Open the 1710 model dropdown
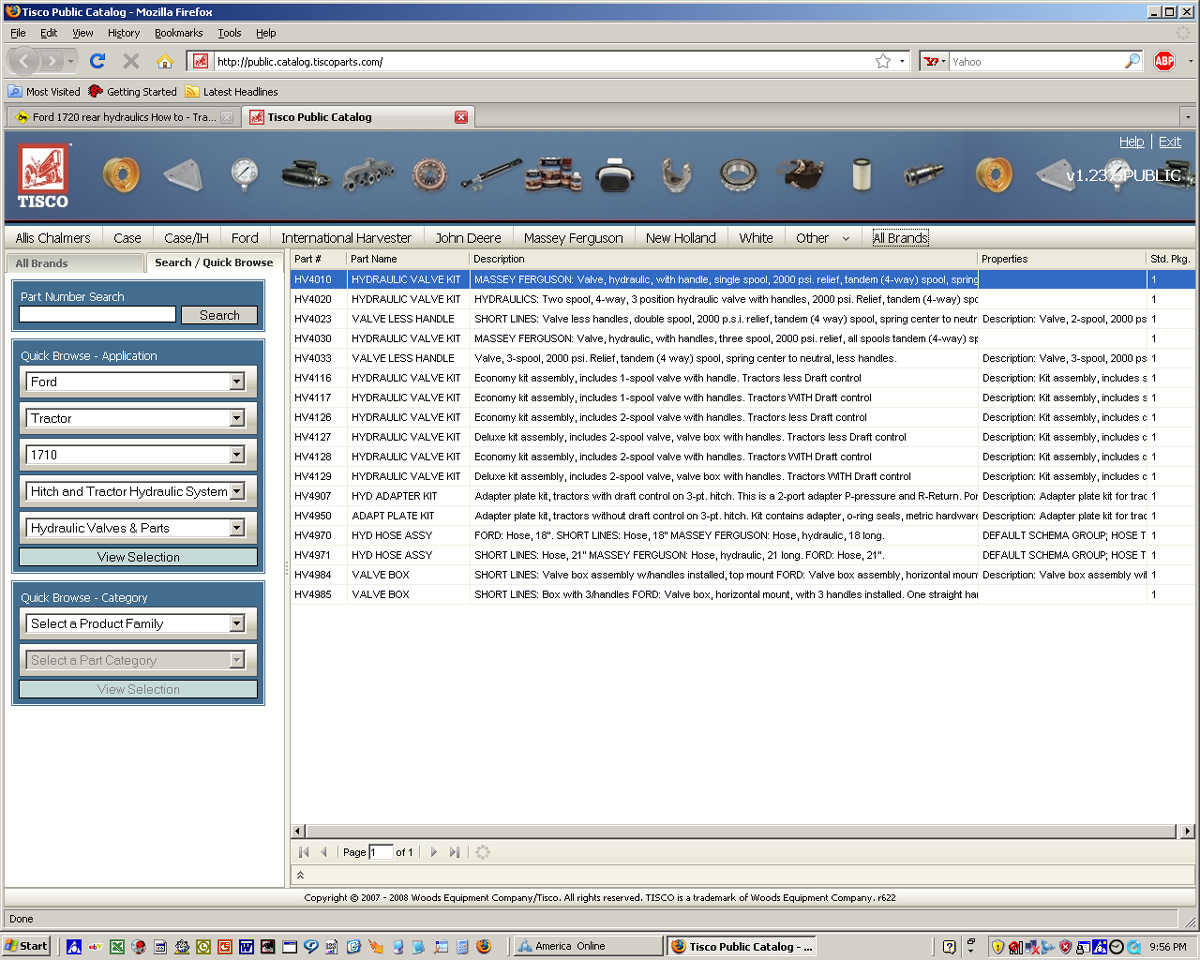 [237, 455]
